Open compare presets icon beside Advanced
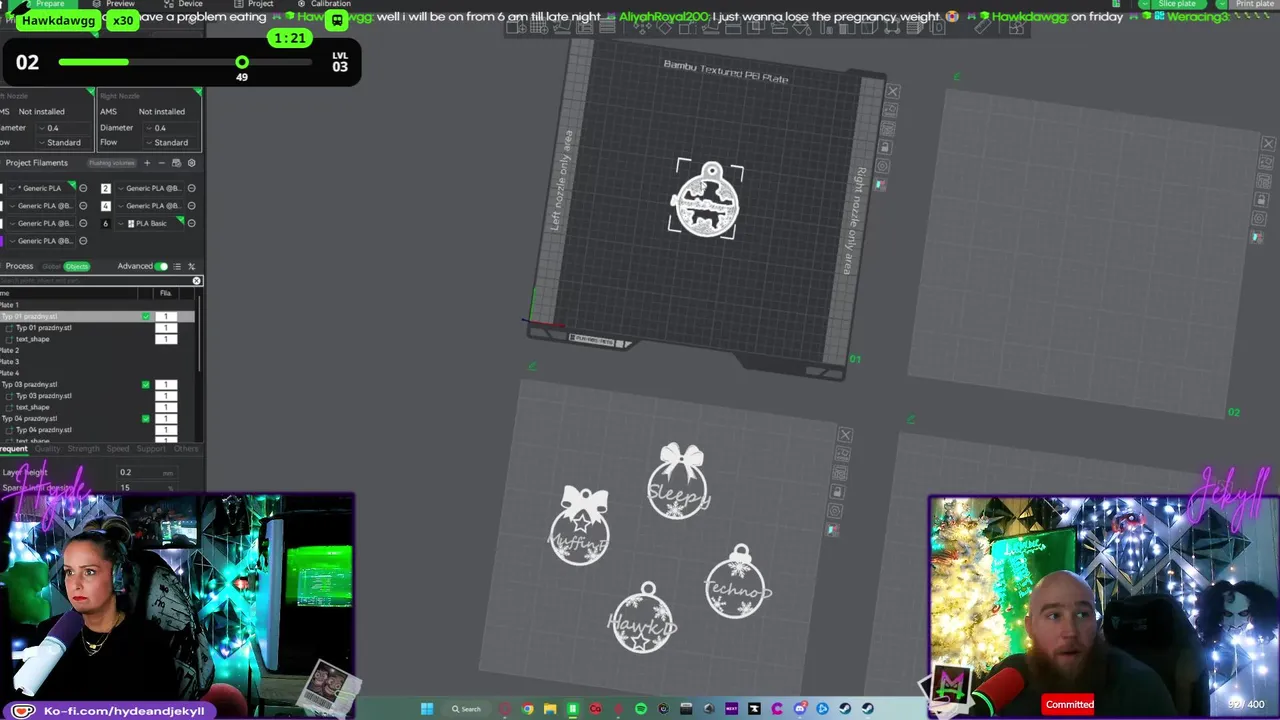The height and width of the screenshot is (720, 1280). 191,266
